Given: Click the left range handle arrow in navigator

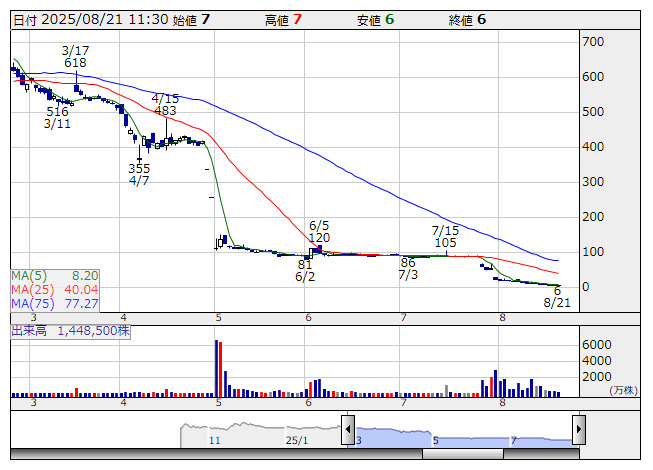Looking at the screenshot, I should pyautogui.click(x=348, y=428).
